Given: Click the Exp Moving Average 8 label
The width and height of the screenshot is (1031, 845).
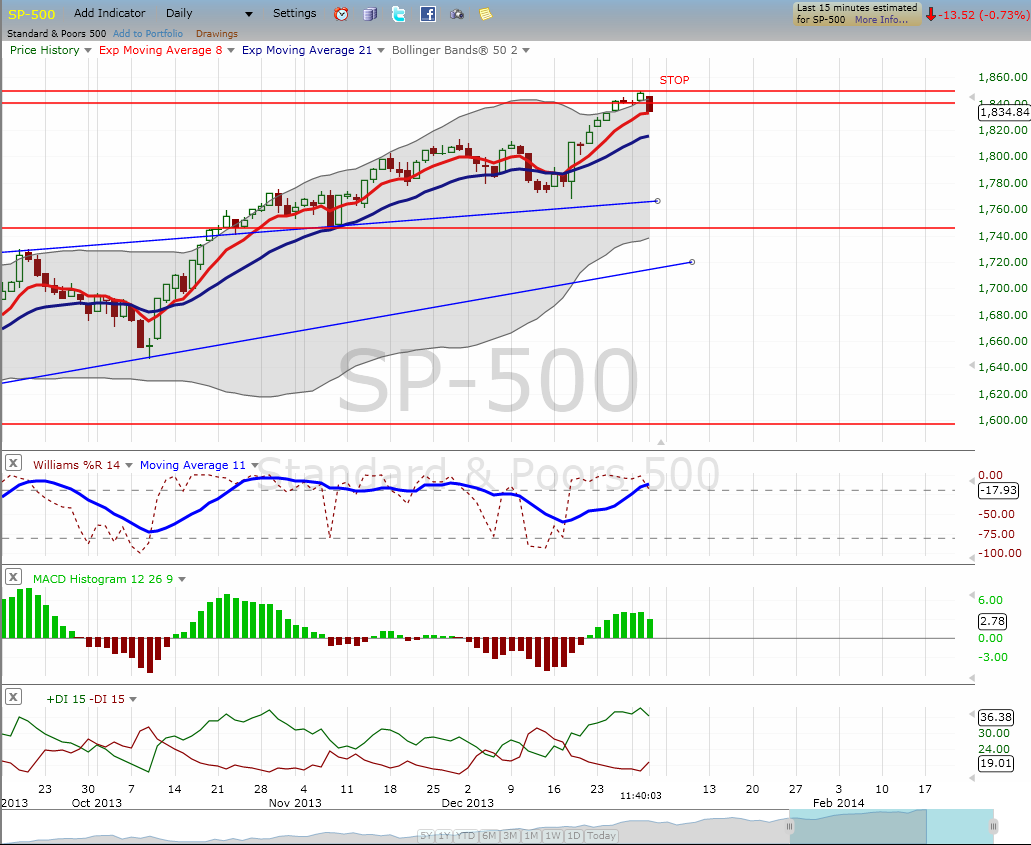Looking at the screenshot, I should click(160, 50).
